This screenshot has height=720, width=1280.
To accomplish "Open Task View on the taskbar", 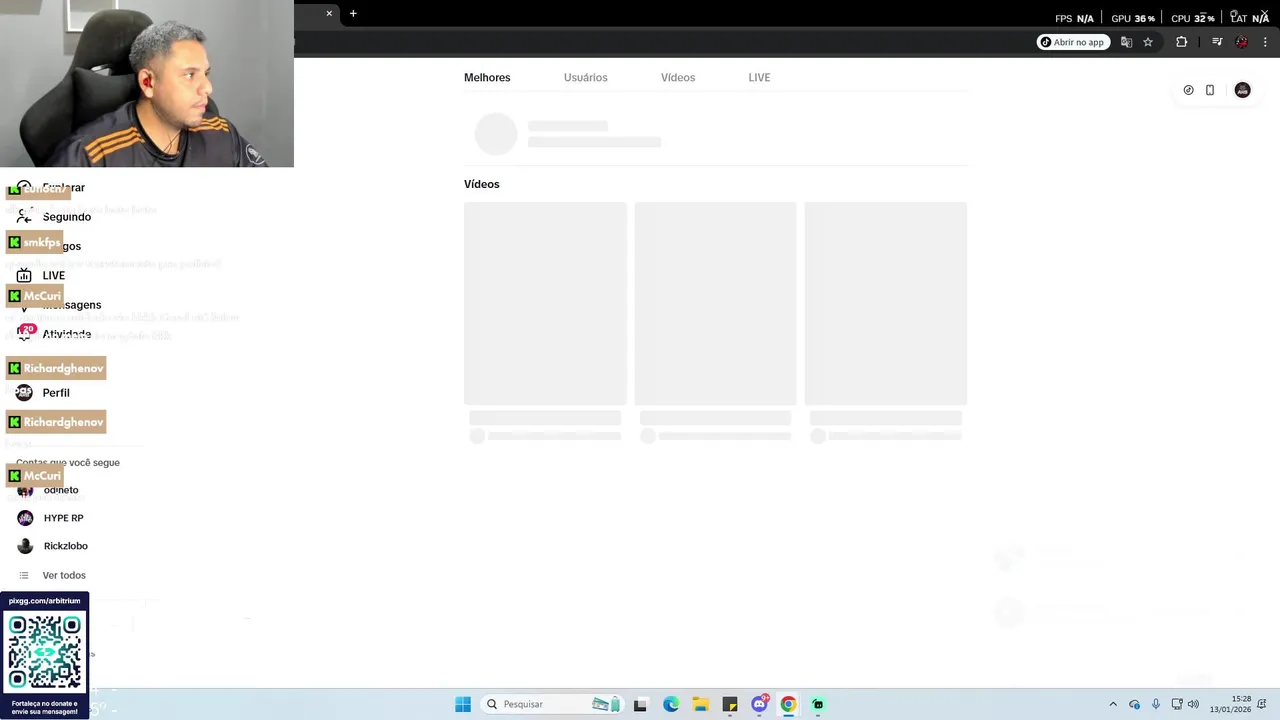I will (640, 704).
